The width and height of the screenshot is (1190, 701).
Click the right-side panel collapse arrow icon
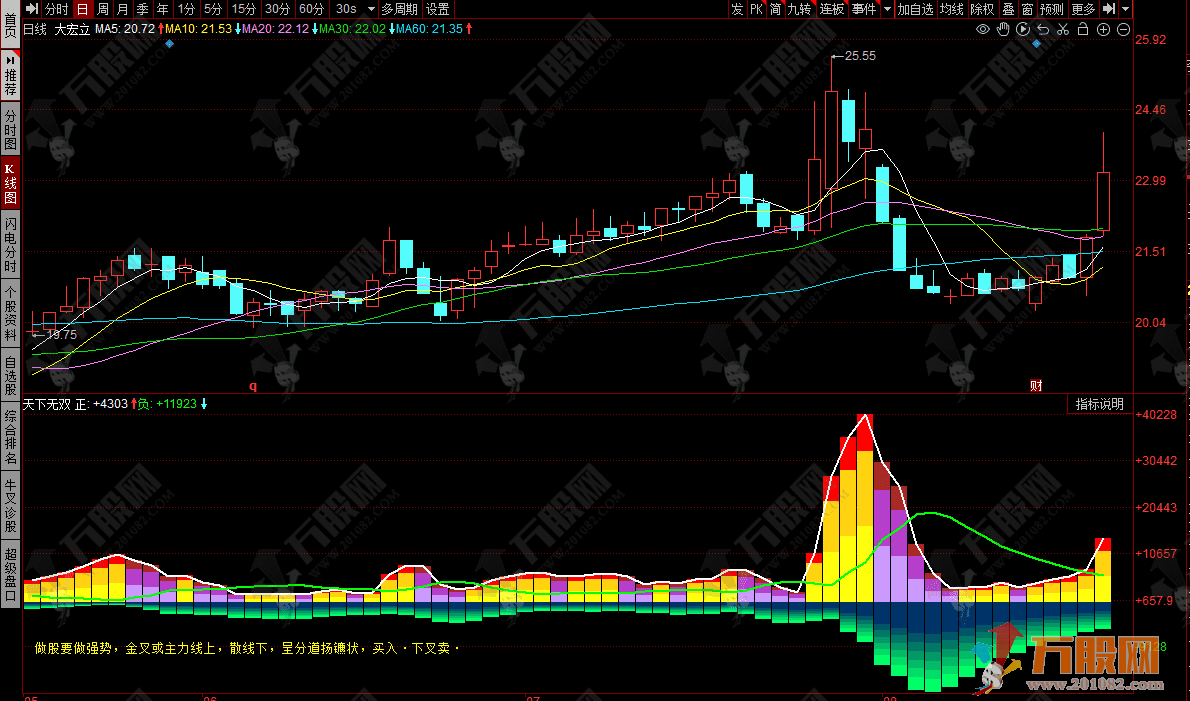click(x=1109, y=9)
